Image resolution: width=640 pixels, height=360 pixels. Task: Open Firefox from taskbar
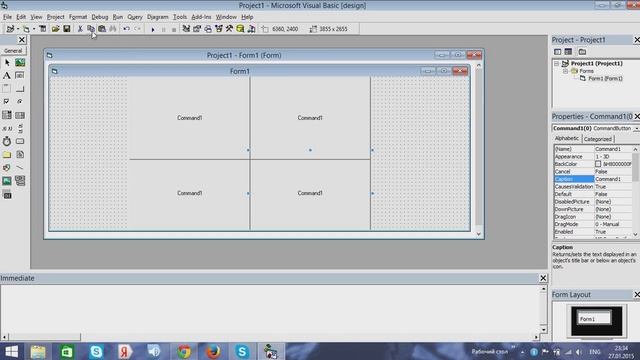click(x=213, y=351)
